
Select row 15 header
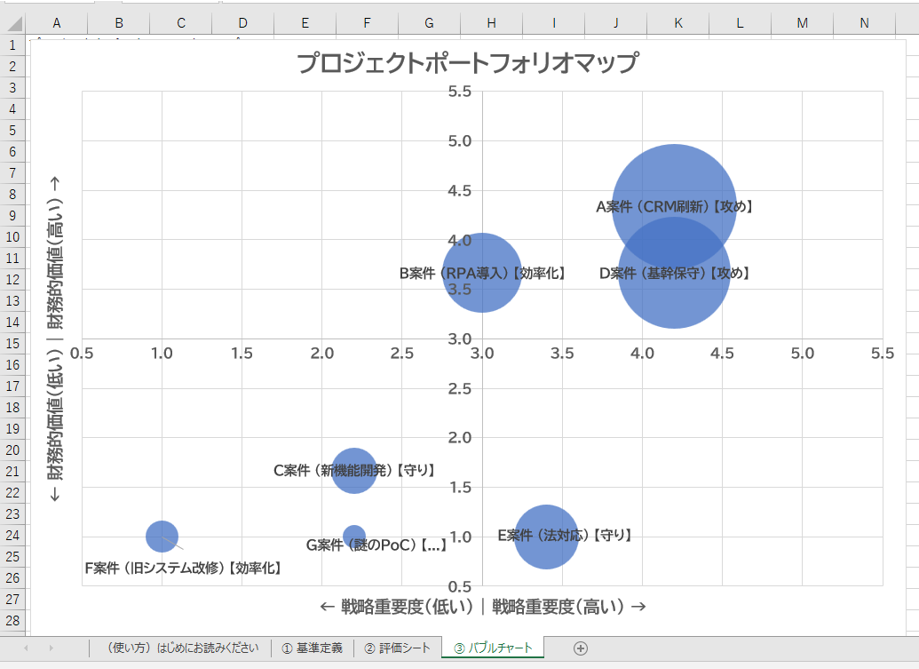[13, 343]
